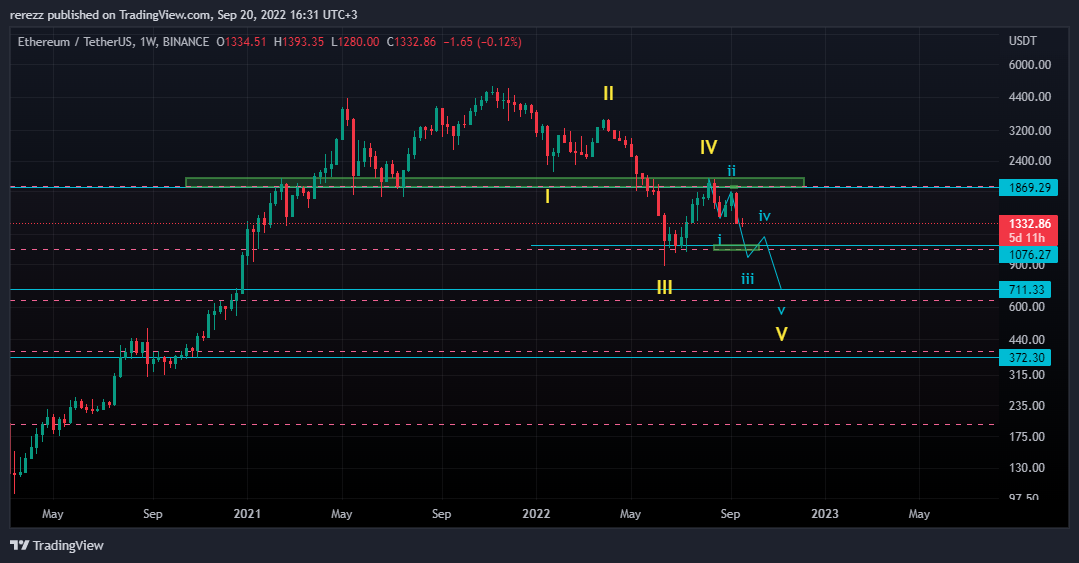Open the rerezz published on TradingView.com header
Screen dimensions: 1079x563
[184, 14]
